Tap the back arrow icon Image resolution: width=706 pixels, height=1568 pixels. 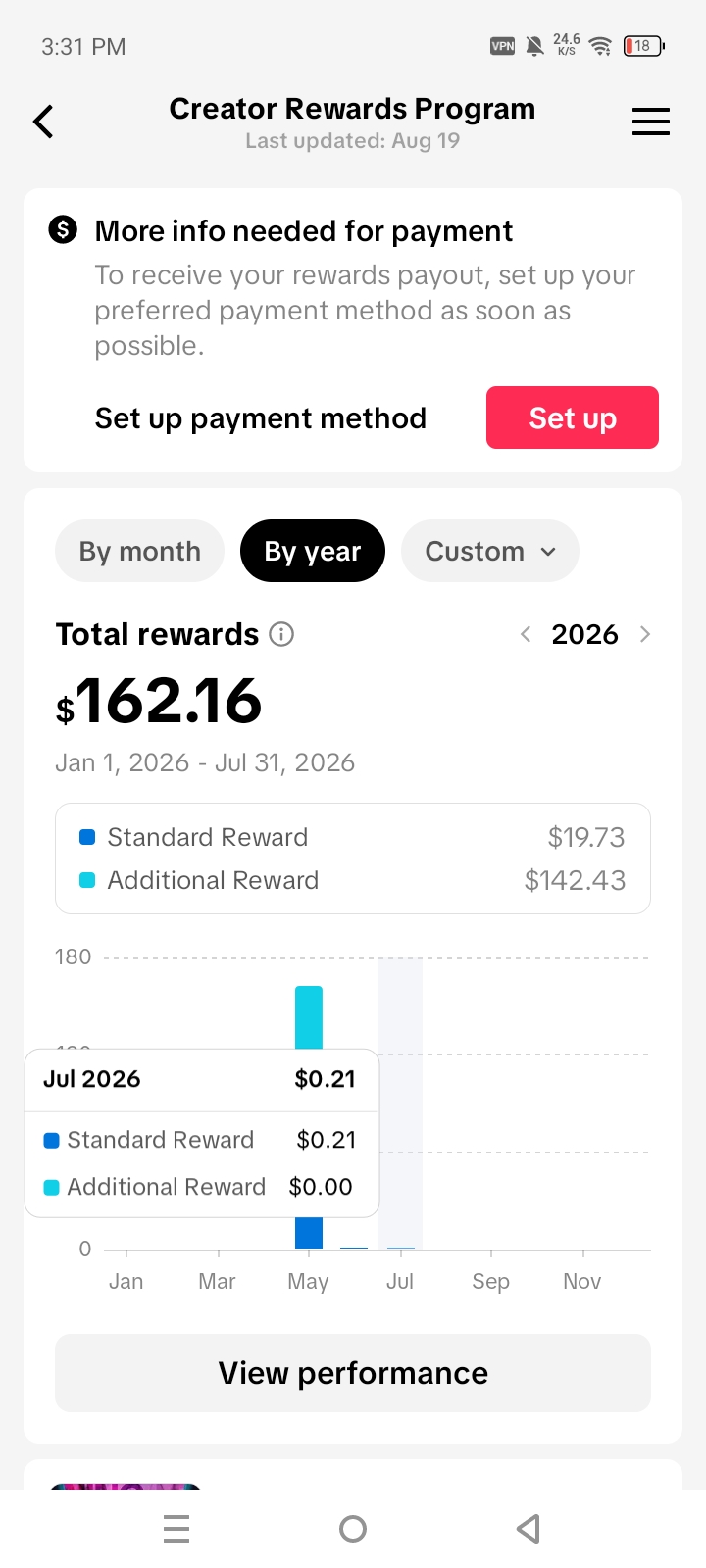43,122
